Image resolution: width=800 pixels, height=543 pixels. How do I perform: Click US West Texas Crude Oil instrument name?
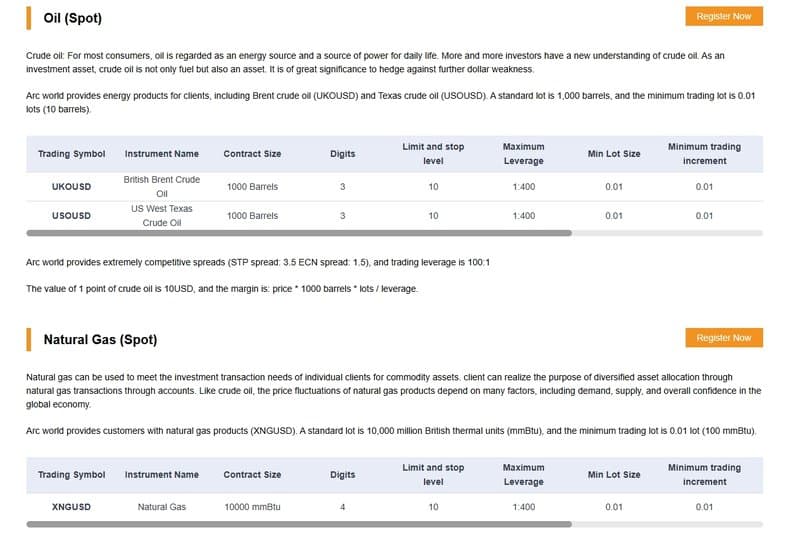[162, 216]
